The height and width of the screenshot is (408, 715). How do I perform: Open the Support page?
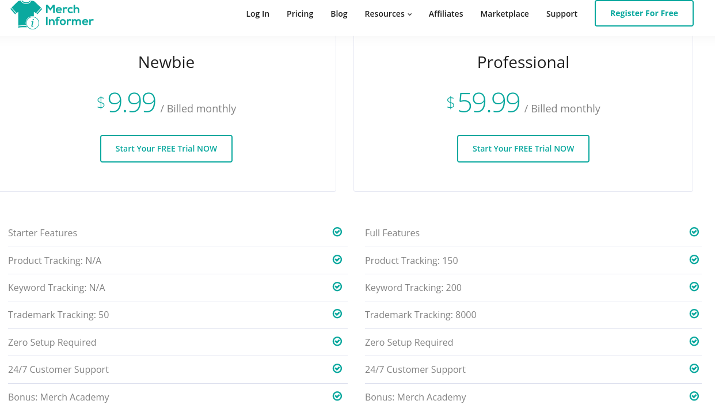point(561,14)
